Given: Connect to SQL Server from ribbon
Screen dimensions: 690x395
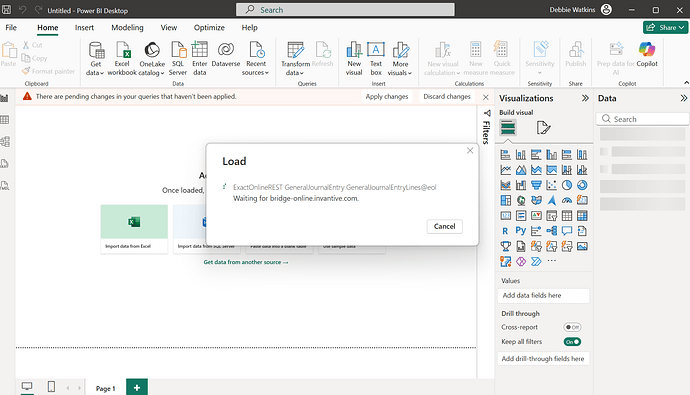Looking at the screenshot, I should tap(178, 59).
